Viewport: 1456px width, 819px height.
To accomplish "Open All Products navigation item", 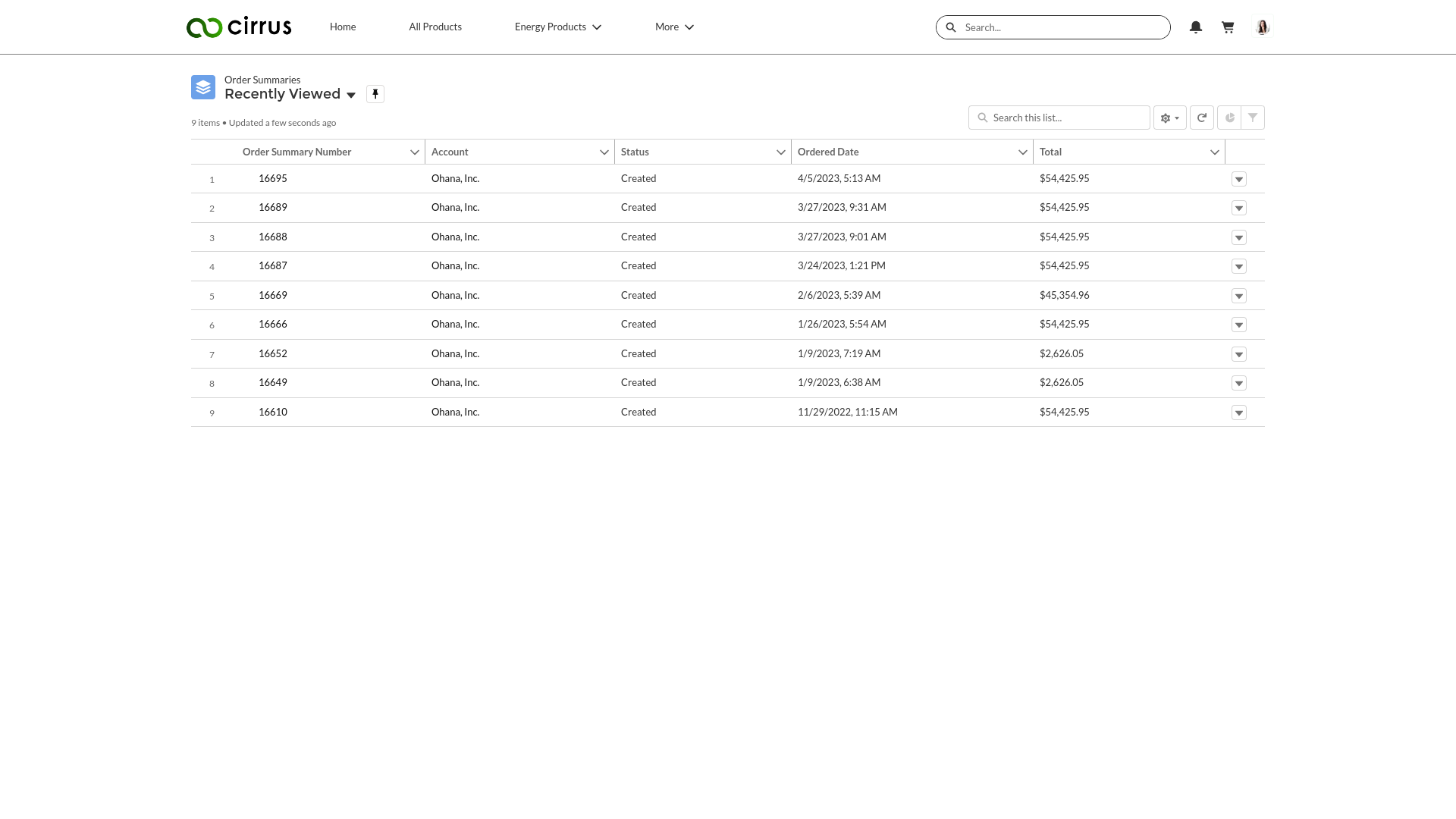I will pos(435,27).
